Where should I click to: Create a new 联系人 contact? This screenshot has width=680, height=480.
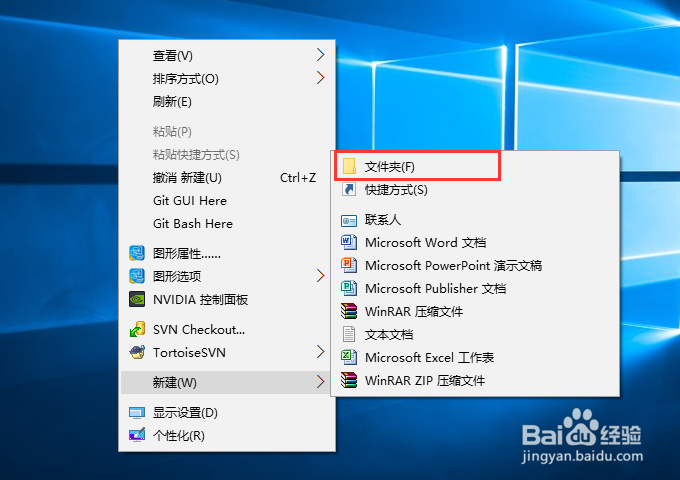[x=475, y=220]
